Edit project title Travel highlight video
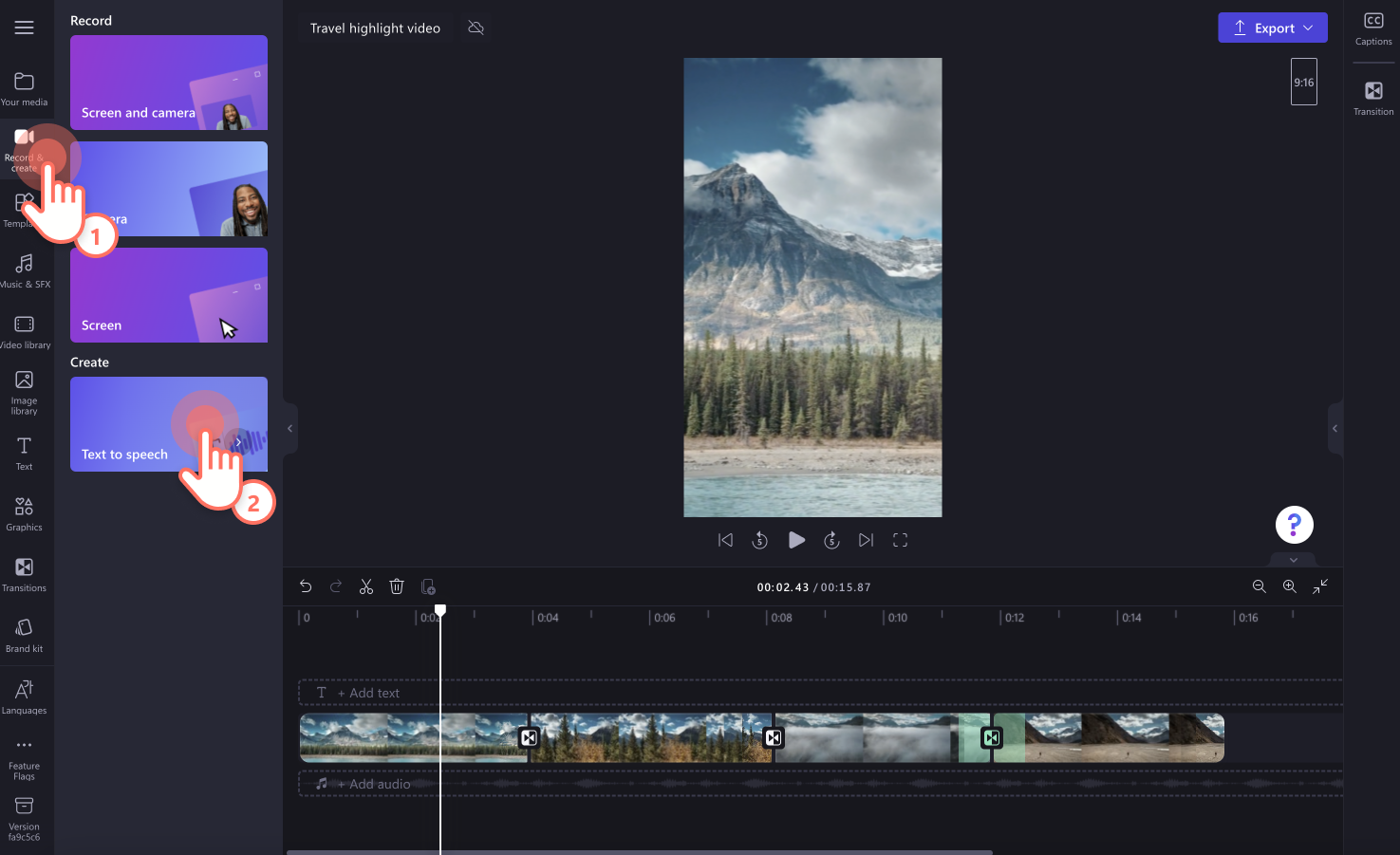1400x855 pixels. [375, 28]
